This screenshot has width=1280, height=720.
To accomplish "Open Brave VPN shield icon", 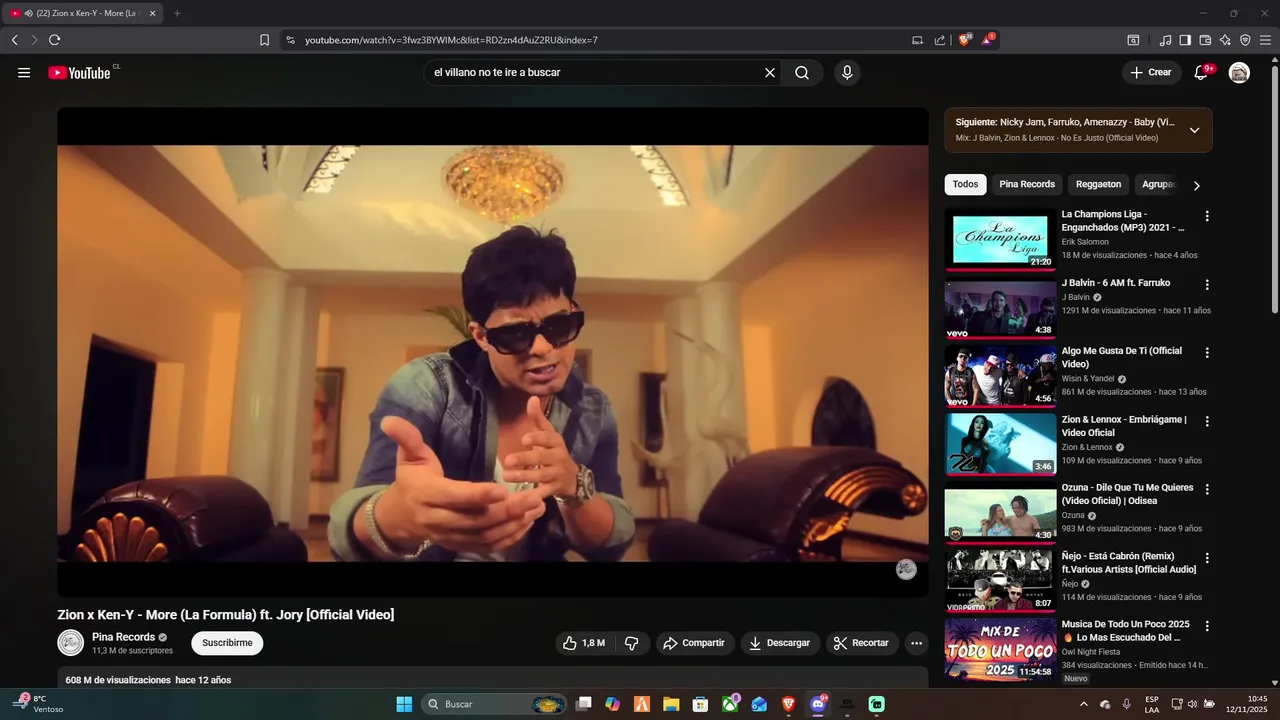I will 1245,40.
